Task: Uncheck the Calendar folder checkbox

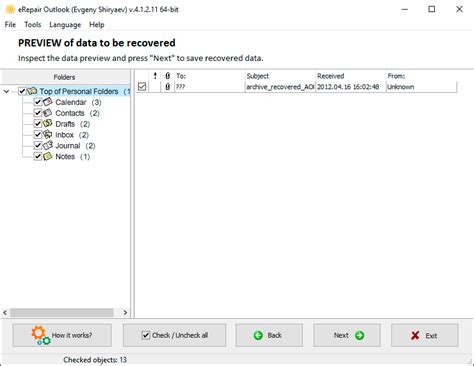Action: [38, 102]
